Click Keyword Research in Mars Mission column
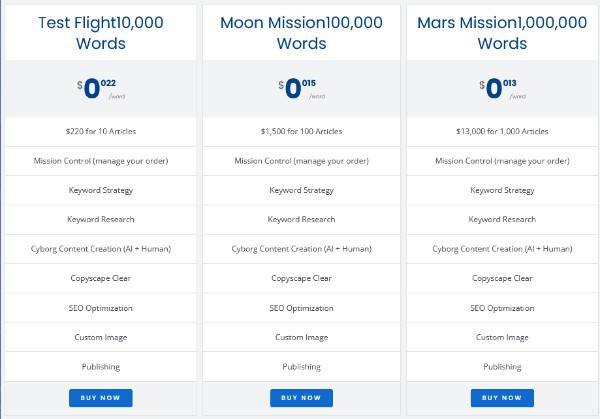600x419 pixels. click(502, 219)
